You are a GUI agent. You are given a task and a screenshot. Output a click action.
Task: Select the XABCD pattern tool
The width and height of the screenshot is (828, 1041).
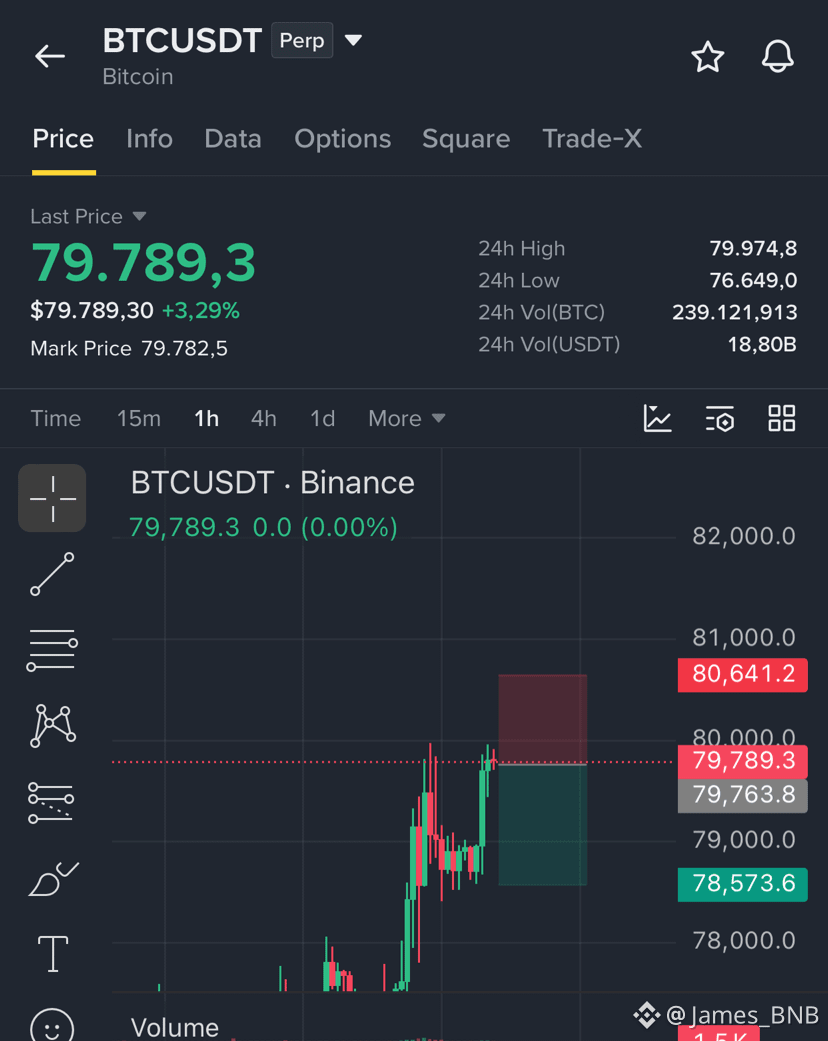click(x=52, y=726)
